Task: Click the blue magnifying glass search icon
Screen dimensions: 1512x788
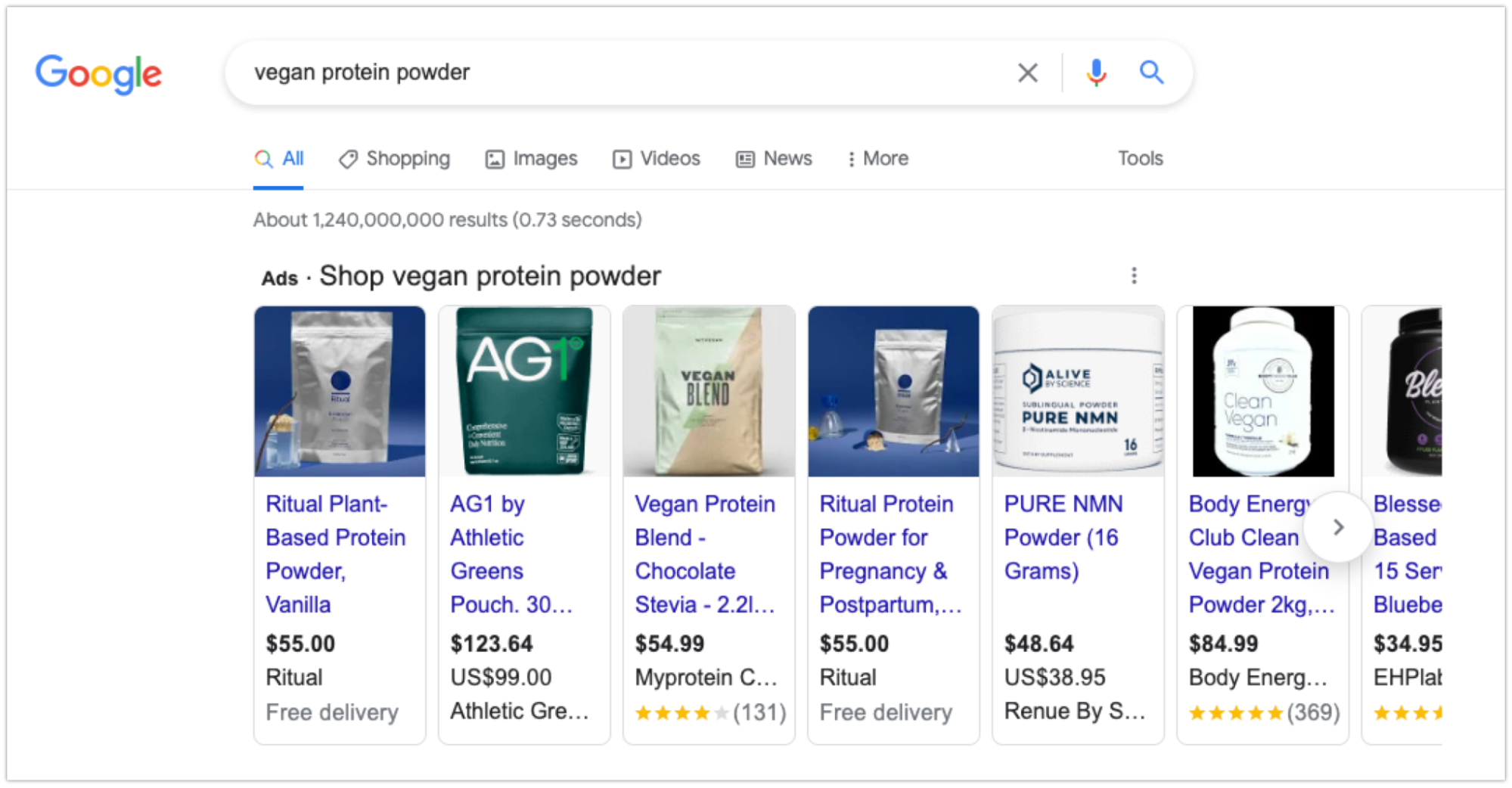Action: click(1150, 73)
